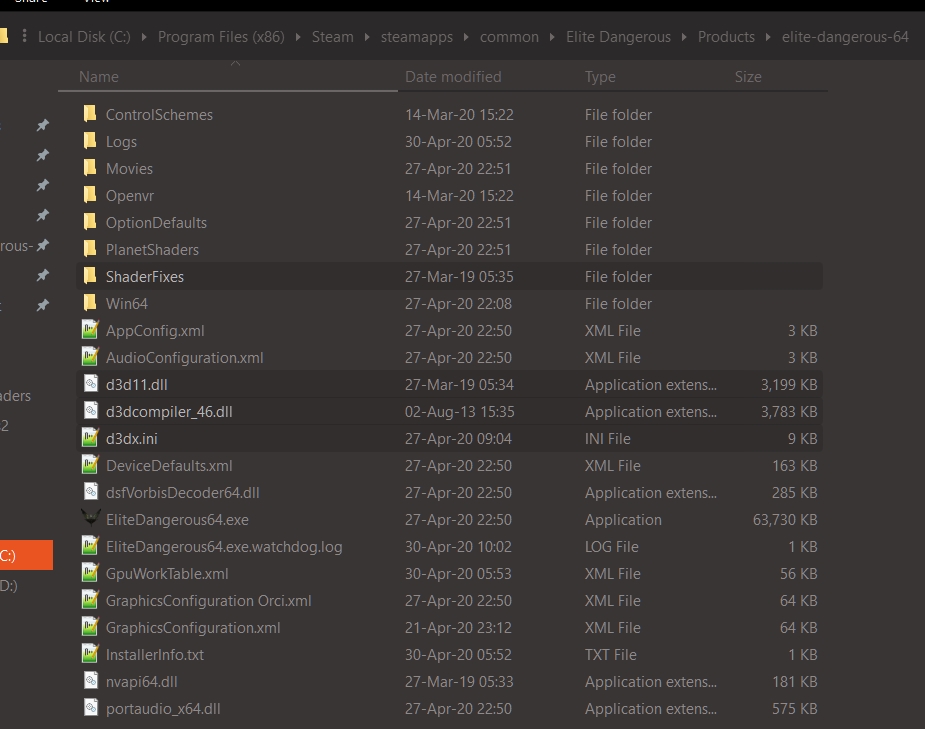Navigate to Elite Dangerous breadcrumb folder
This screenshot has height=729, width=925.
(618, 37)
